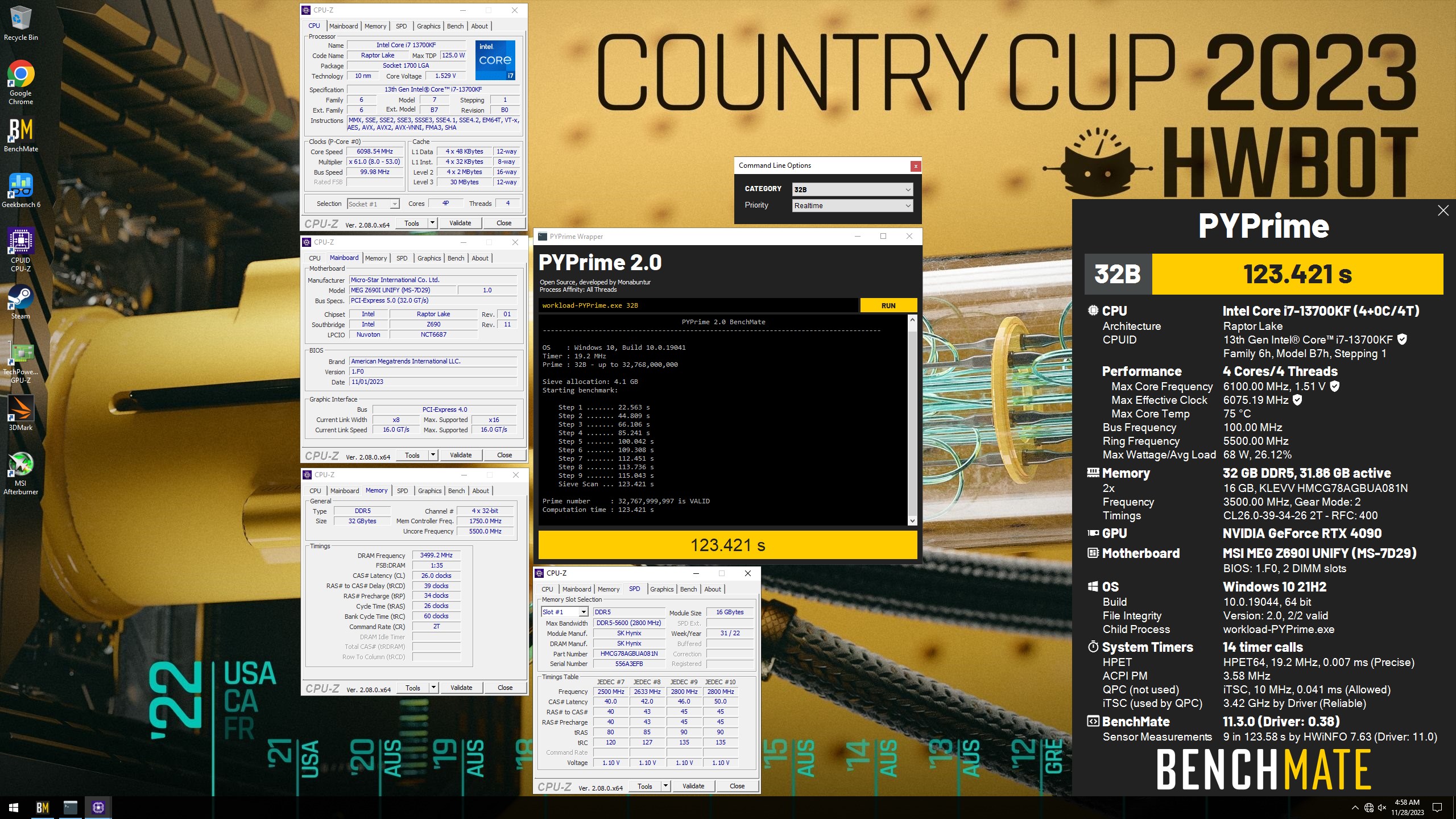Click the Core Speed 6098.54 MHz field
This screenshot has width=1456, height=819.
375,152
